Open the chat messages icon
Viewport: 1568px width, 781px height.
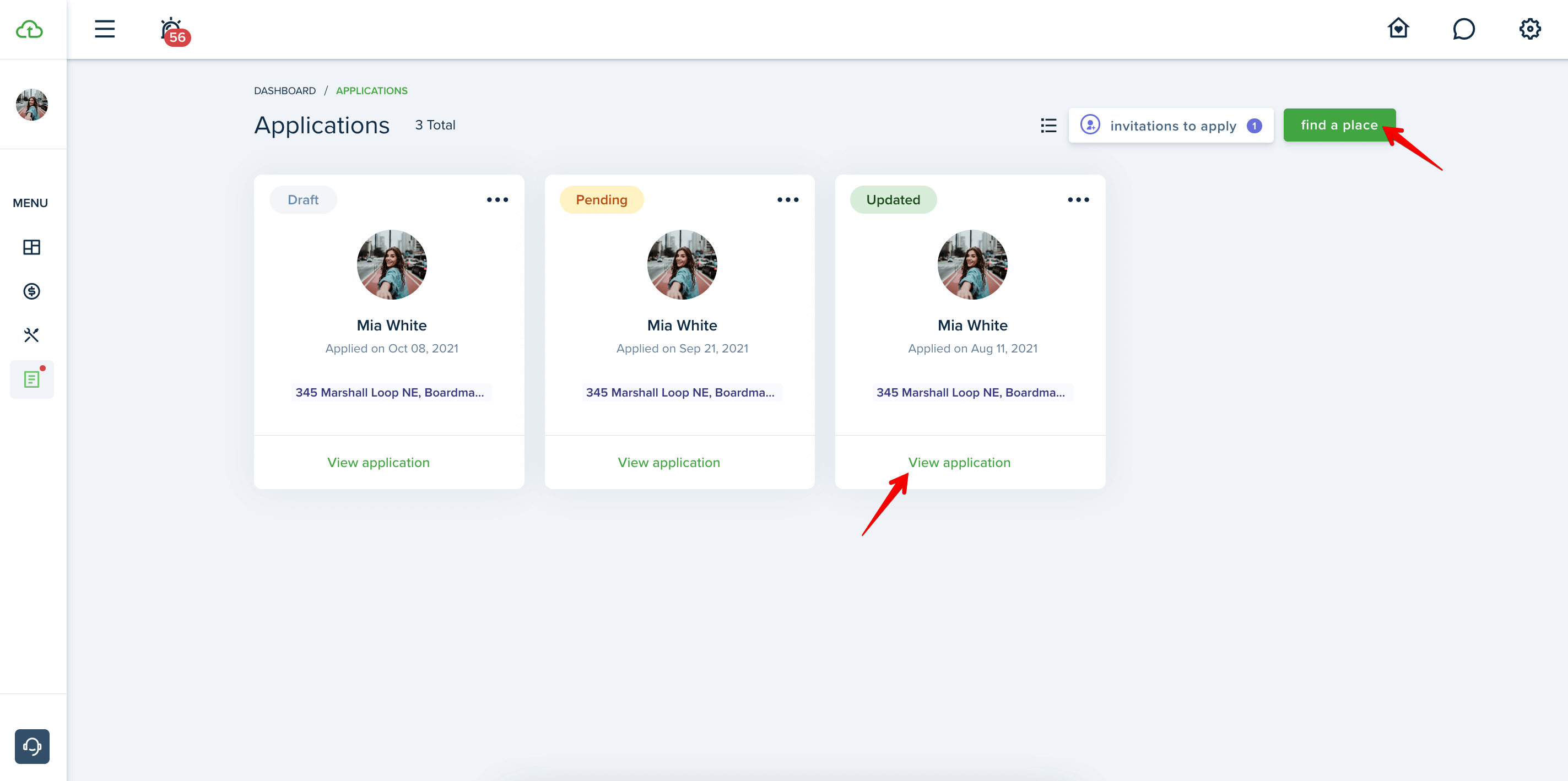click(1463, 29)
